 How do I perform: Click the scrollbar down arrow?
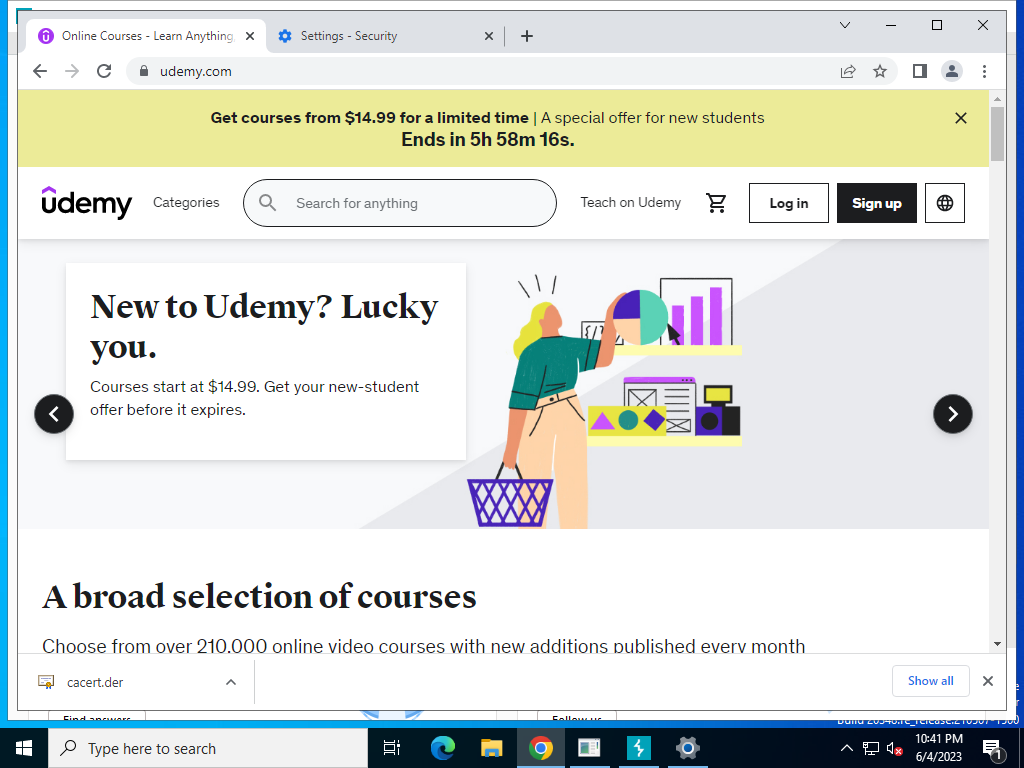[997, 644]
